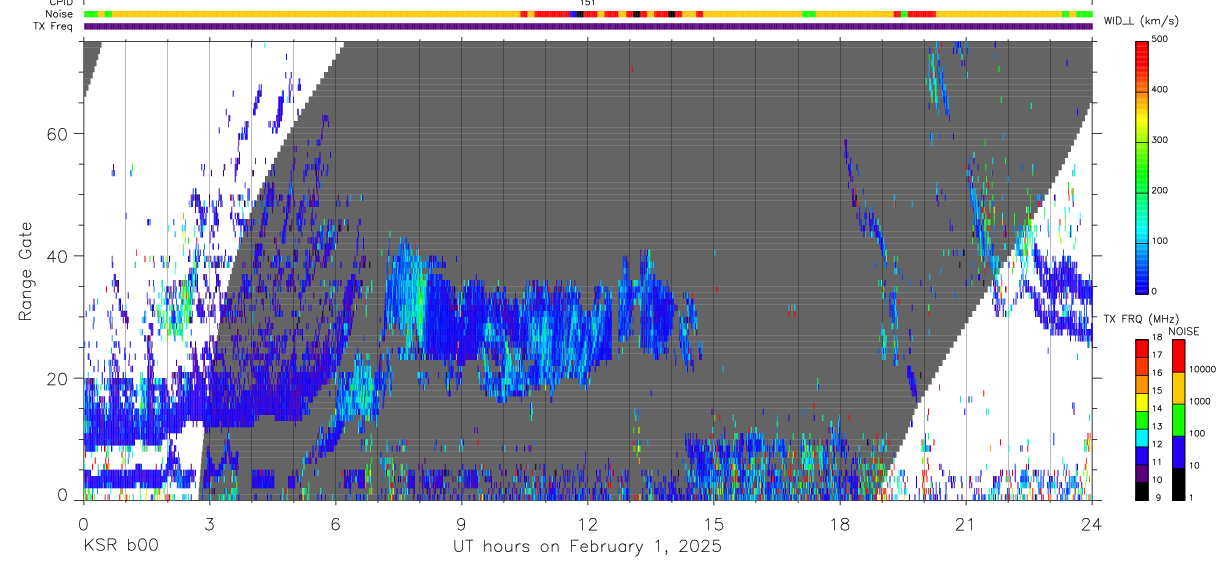
Task: Click the '9' tick under the TX FRQ legend
Action: click(1159, 498)
